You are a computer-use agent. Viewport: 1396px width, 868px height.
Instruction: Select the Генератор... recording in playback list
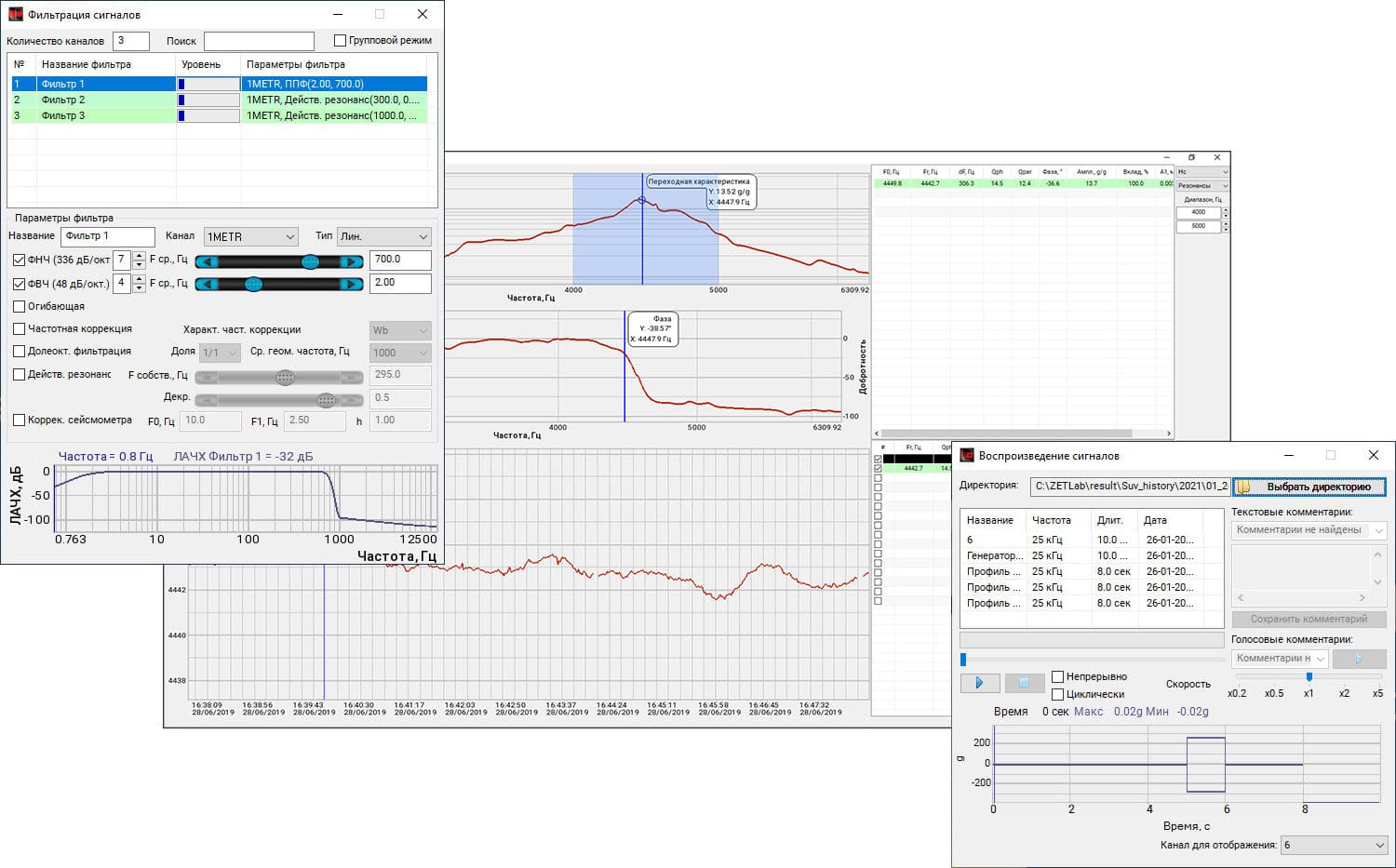coord(1091,555)
